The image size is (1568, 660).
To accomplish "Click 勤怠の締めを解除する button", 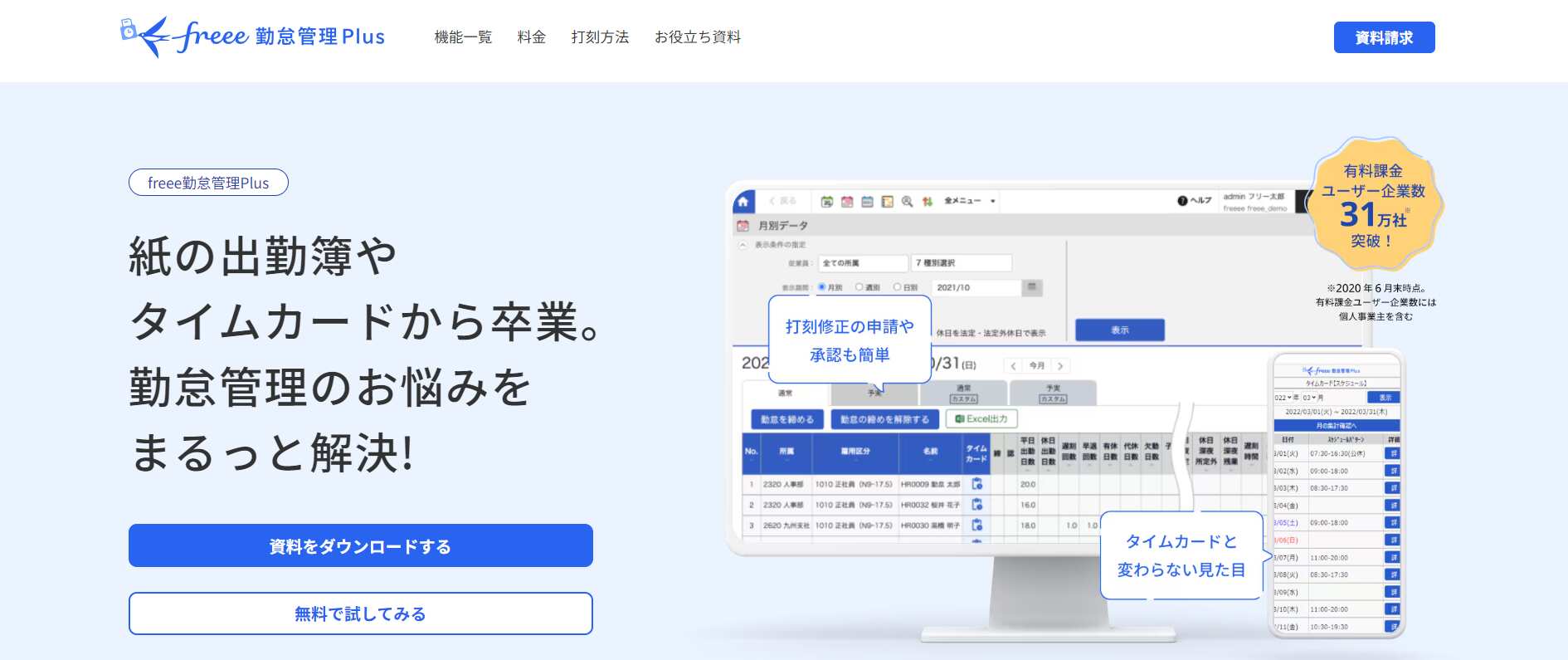I will (884, 419).
